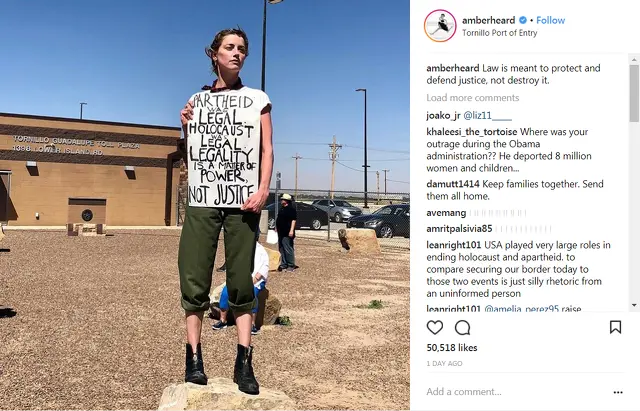Viewport: 640px width, 411px height.
Task: Save post with bookmark icon
Action: pyautogui.click(x=616, y=327)
